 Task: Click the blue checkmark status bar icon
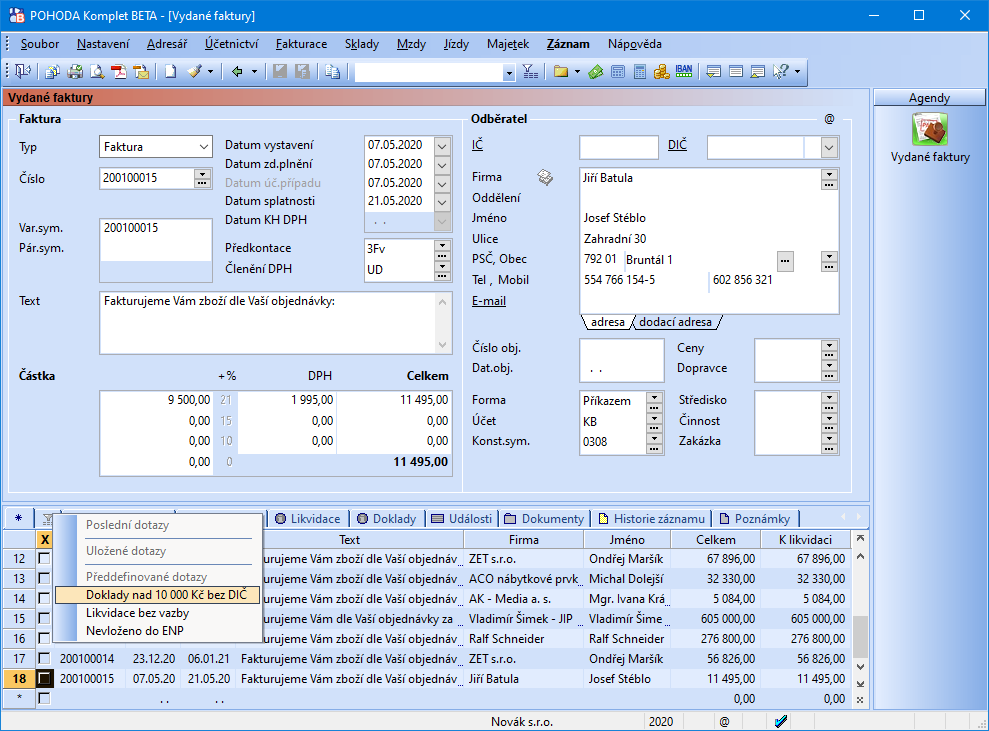(781, 722)
